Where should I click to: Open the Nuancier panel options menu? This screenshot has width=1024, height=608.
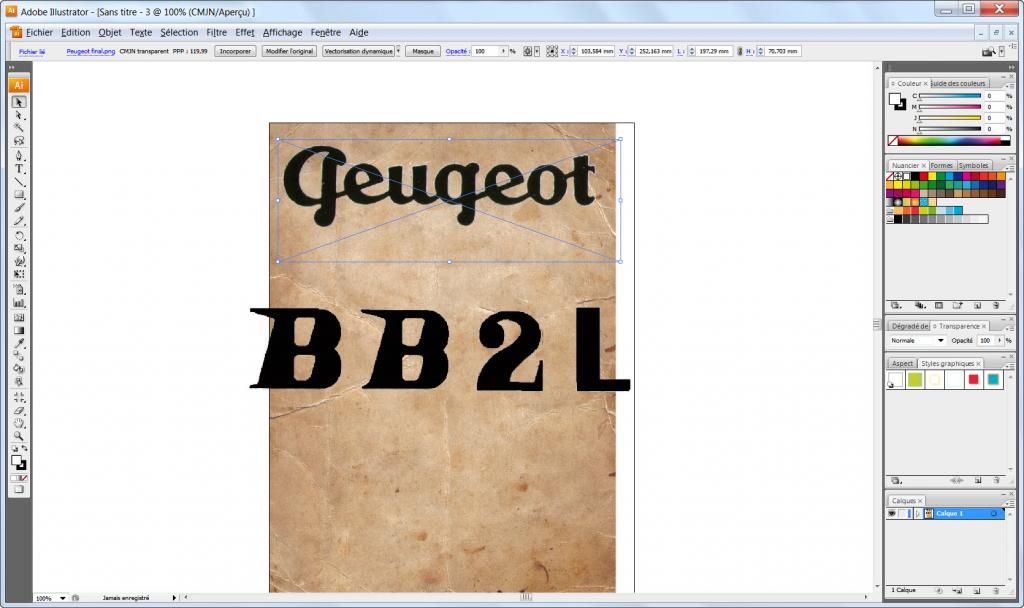click(1009, 167)
